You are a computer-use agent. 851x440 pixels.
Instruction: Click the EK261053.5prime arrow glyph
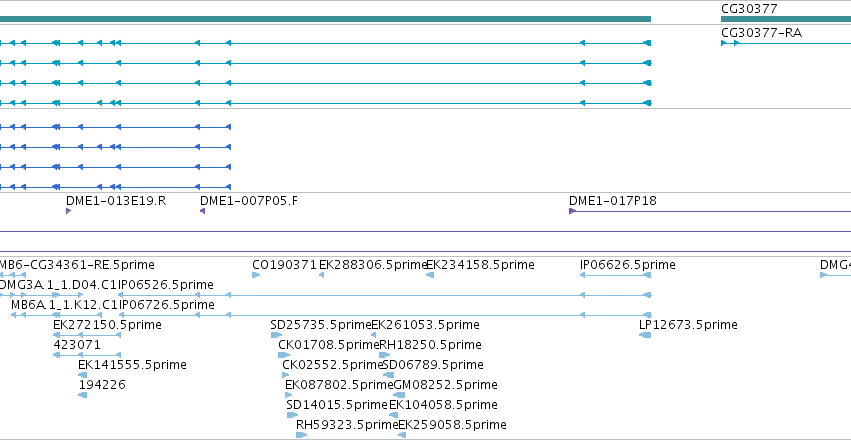[x=373, y=335]
